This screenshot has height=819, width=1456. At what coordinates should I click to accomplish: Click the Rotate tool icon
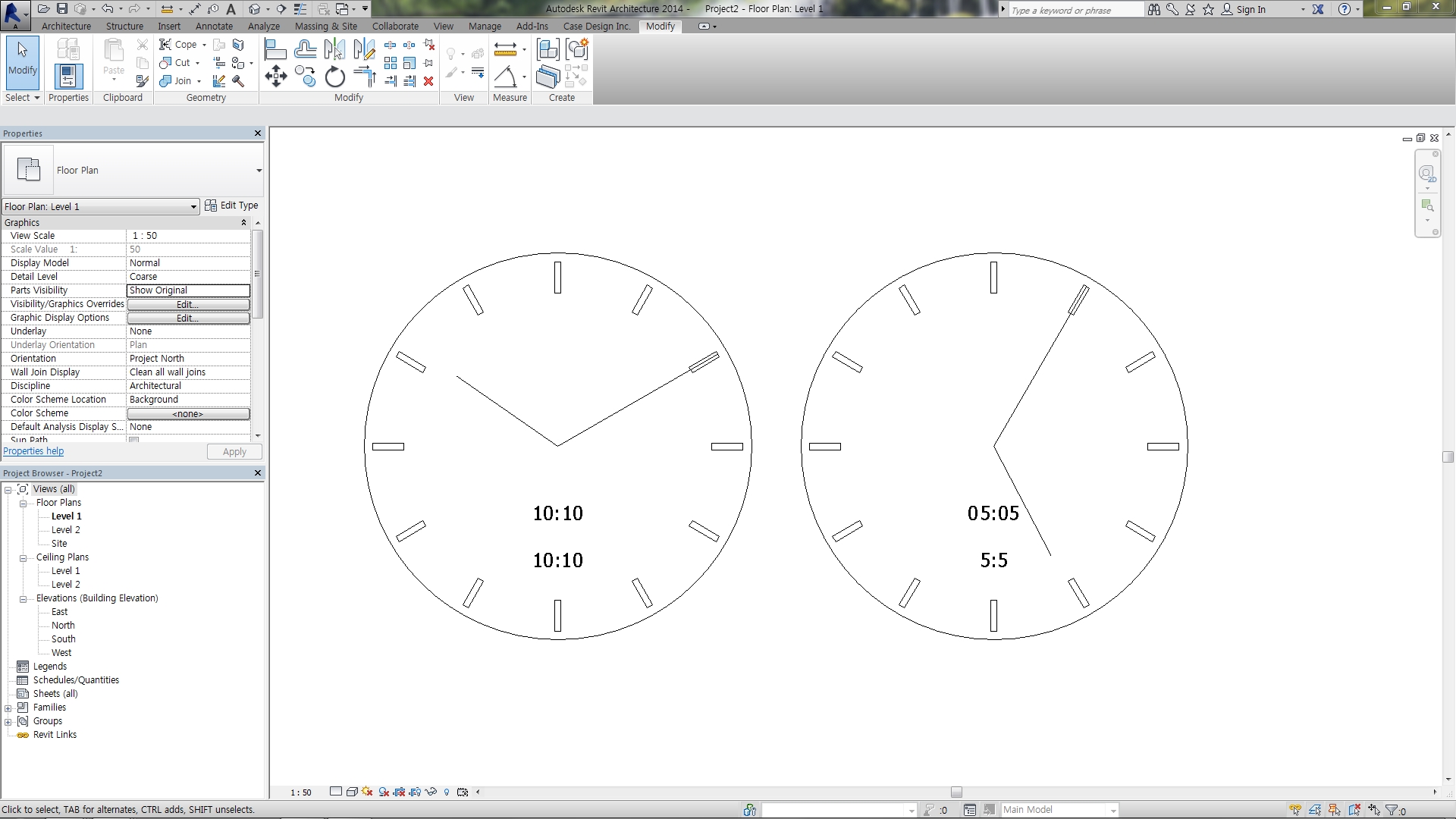click(x=334, y=77)
